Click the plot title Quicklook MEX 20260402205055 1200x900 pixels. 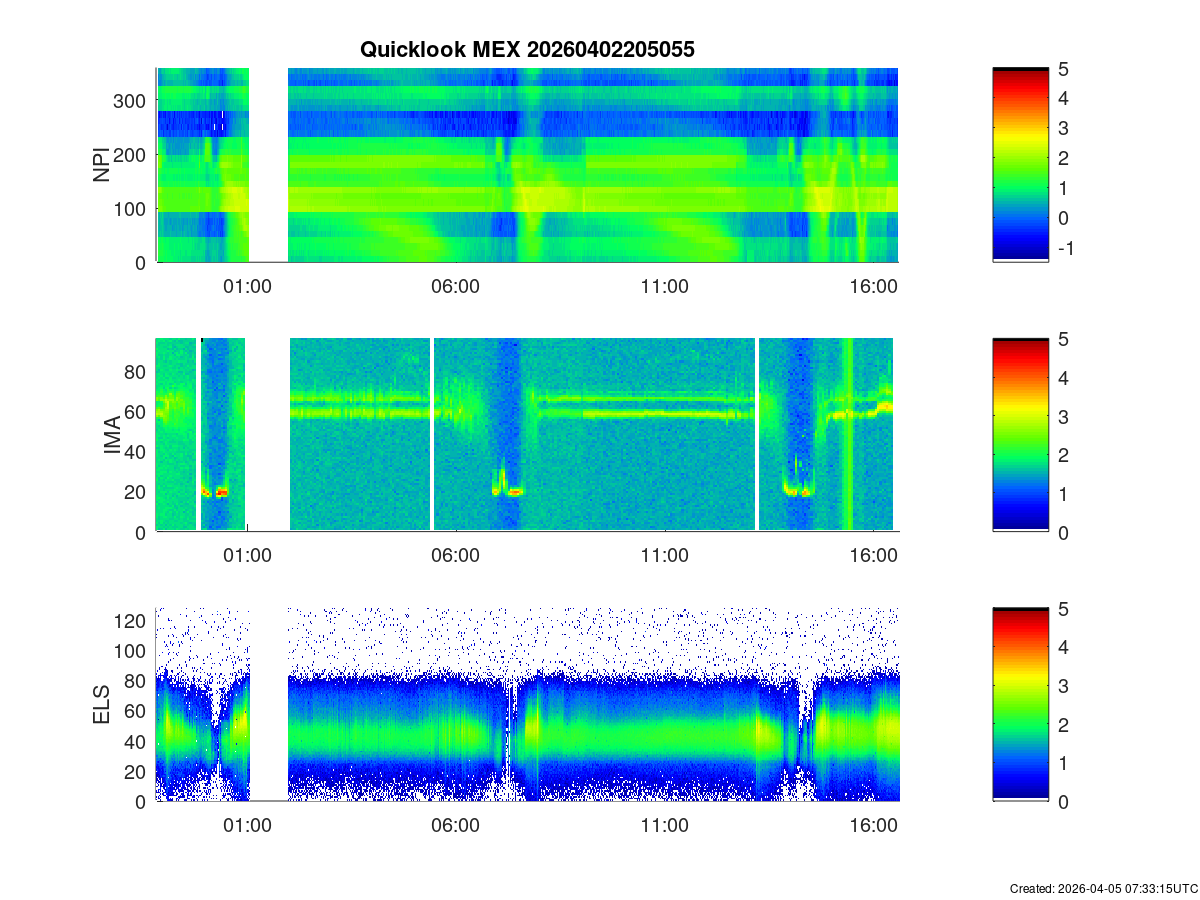click(x=527, y=49)
